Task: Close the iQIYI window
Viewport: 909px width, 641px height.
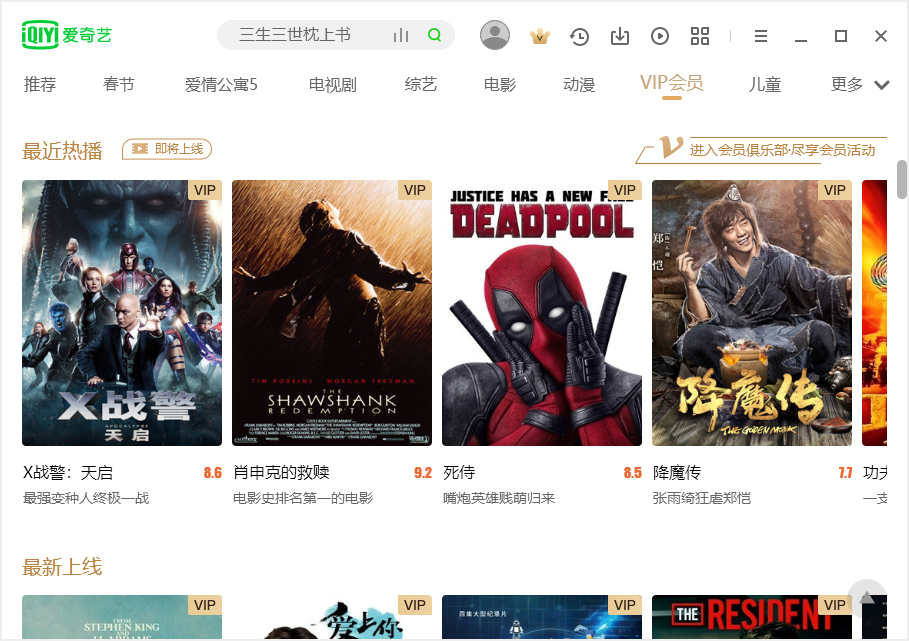Action: pos(881,36)
